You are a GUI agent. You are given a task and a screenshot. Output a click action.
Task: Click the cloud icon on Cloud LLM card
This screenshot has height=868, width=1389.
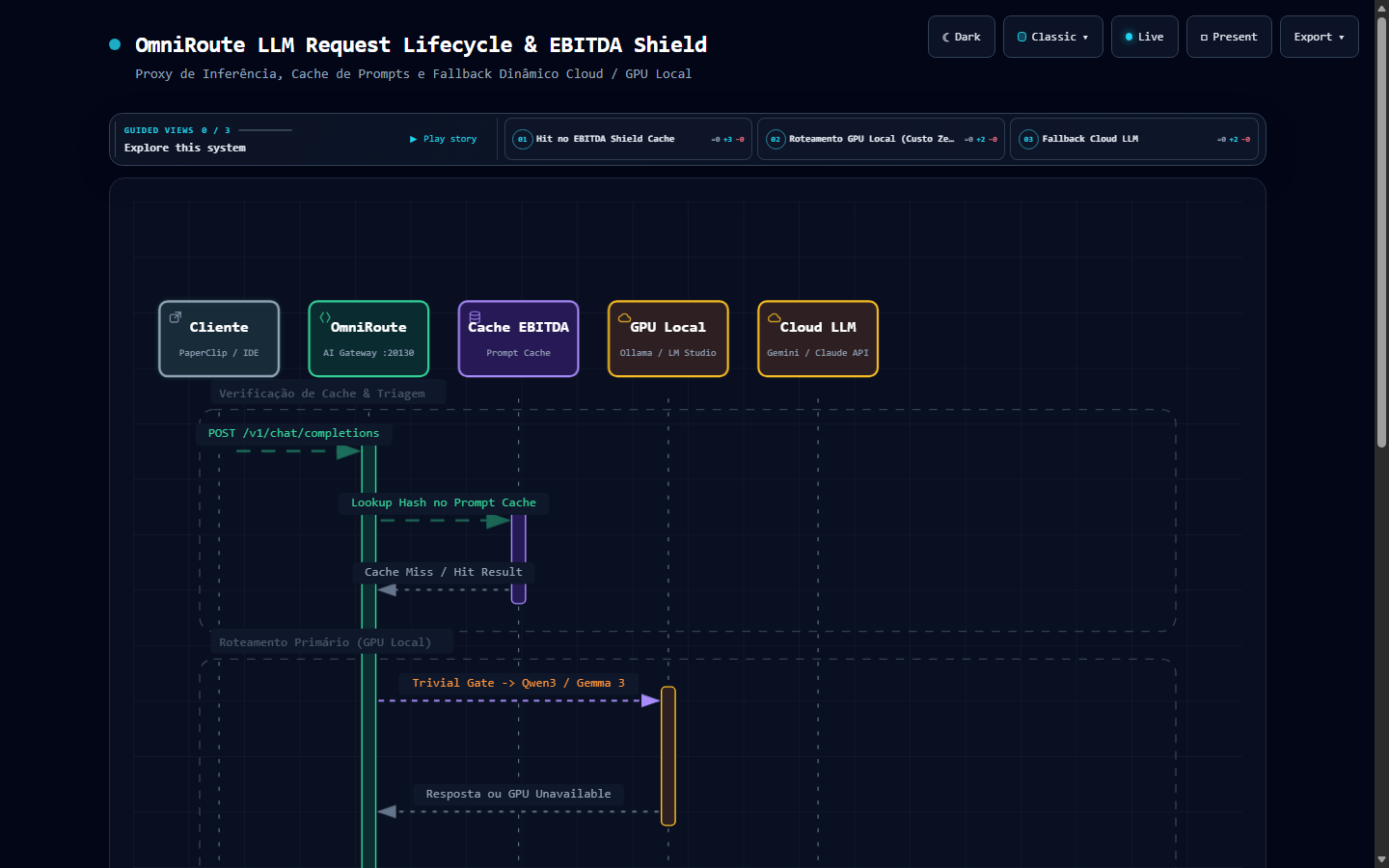click(774, 316)
